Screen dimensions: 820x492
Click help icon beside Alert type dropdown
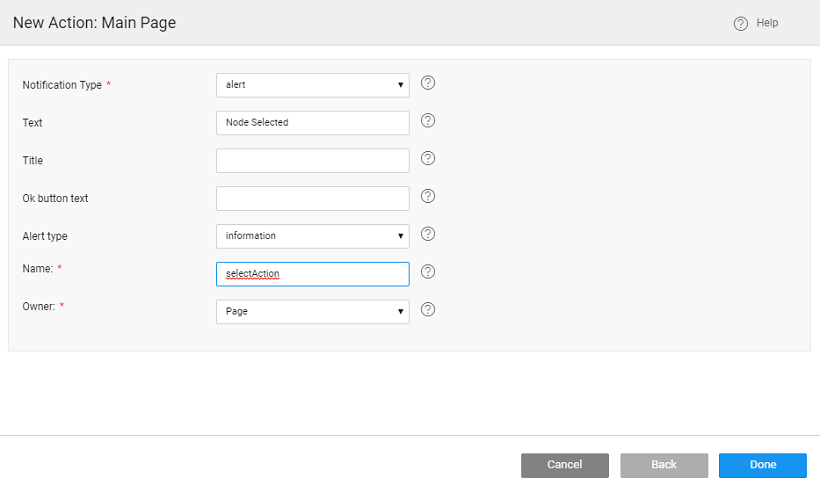click(428, 234)
